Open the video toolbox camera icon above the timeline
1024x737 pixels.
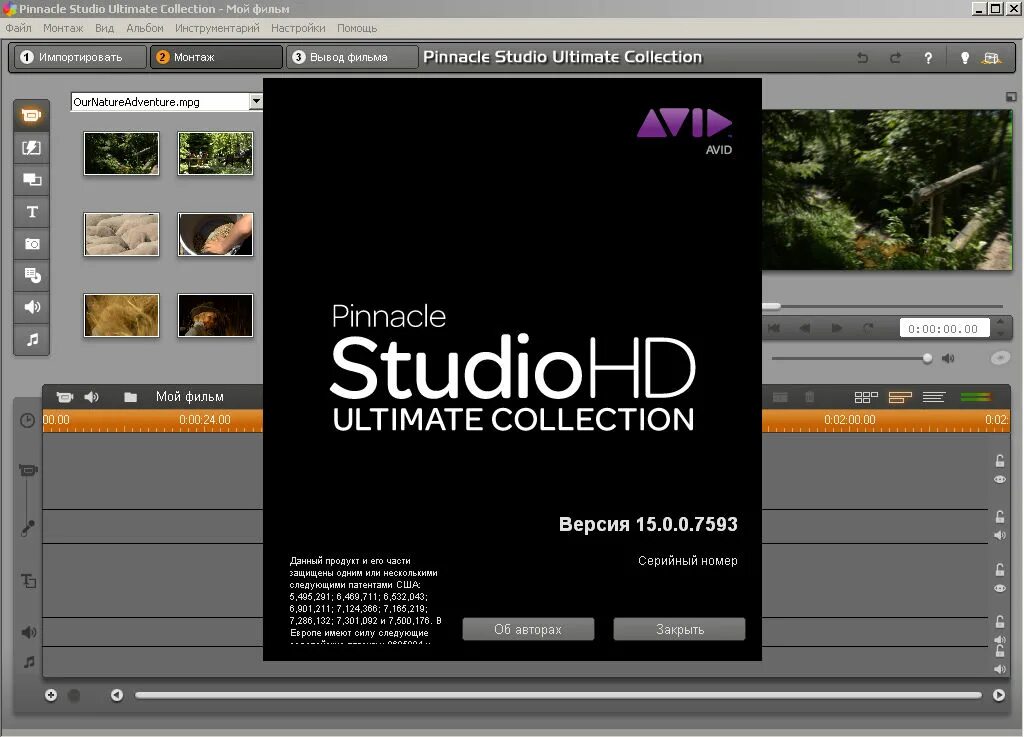pyautogui.click(x=65, y=396)
